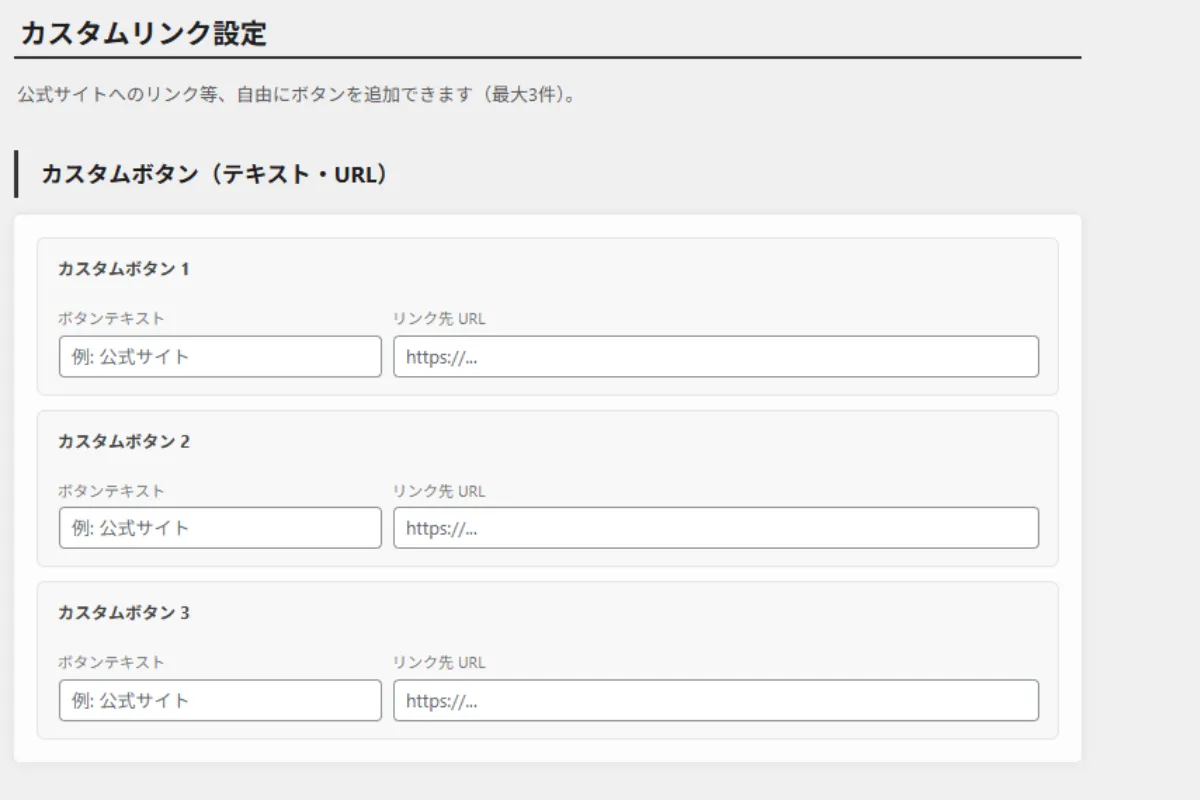The height and width of the screenshot is (800, 1200).
Task: Focus the リンク先 URL box of カスタムボタン 3
Action: point(715,700)
